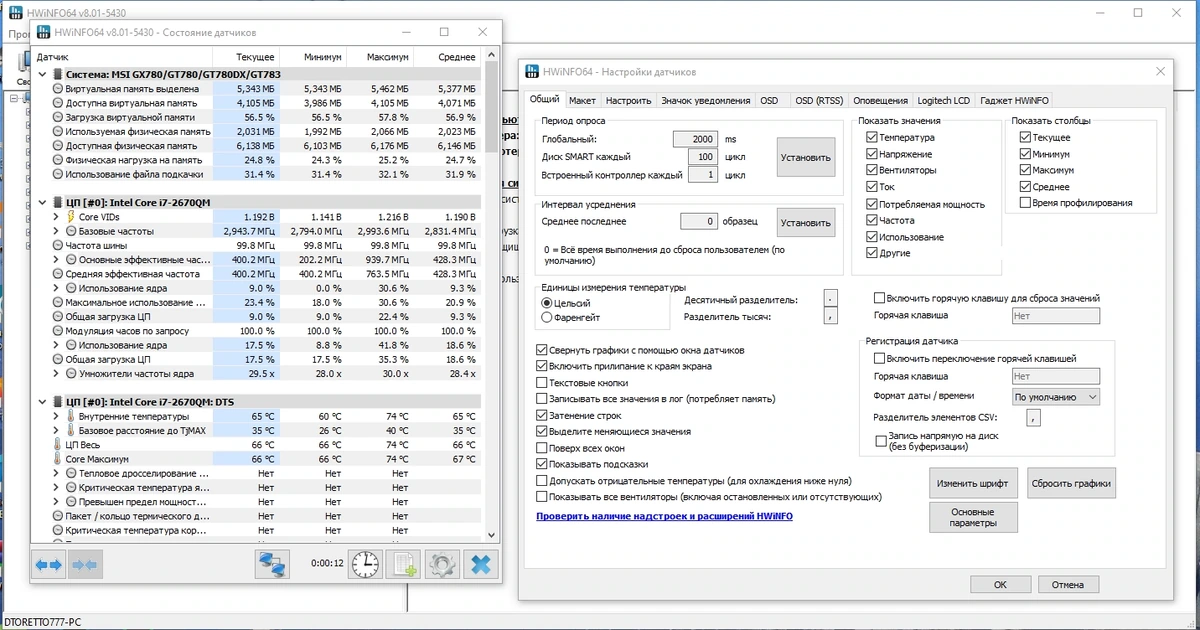Expand the Тепловое дросселирование row

pos(56,473)
